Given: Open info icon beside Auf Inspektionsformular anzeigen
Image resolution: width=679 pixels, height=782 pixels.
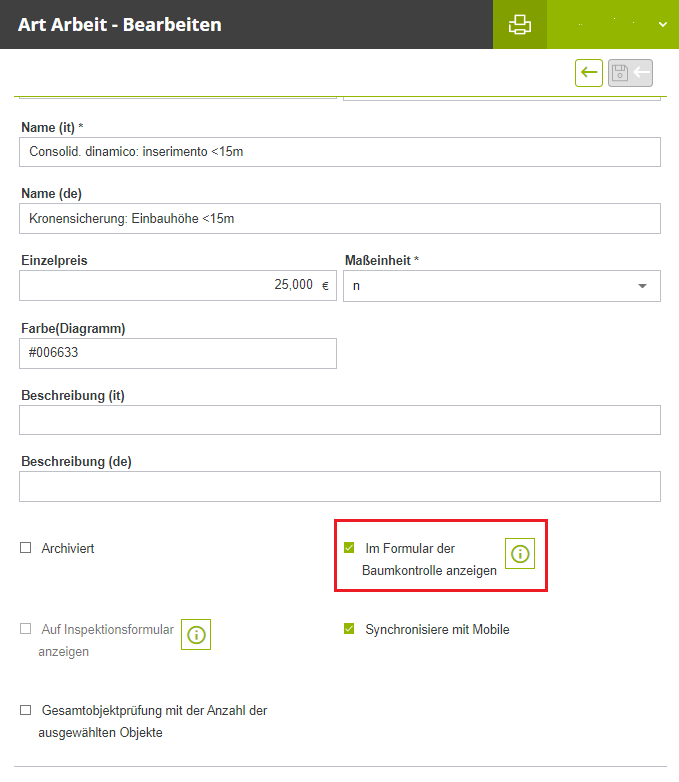Looking at the screenshot, I should 196,634.
